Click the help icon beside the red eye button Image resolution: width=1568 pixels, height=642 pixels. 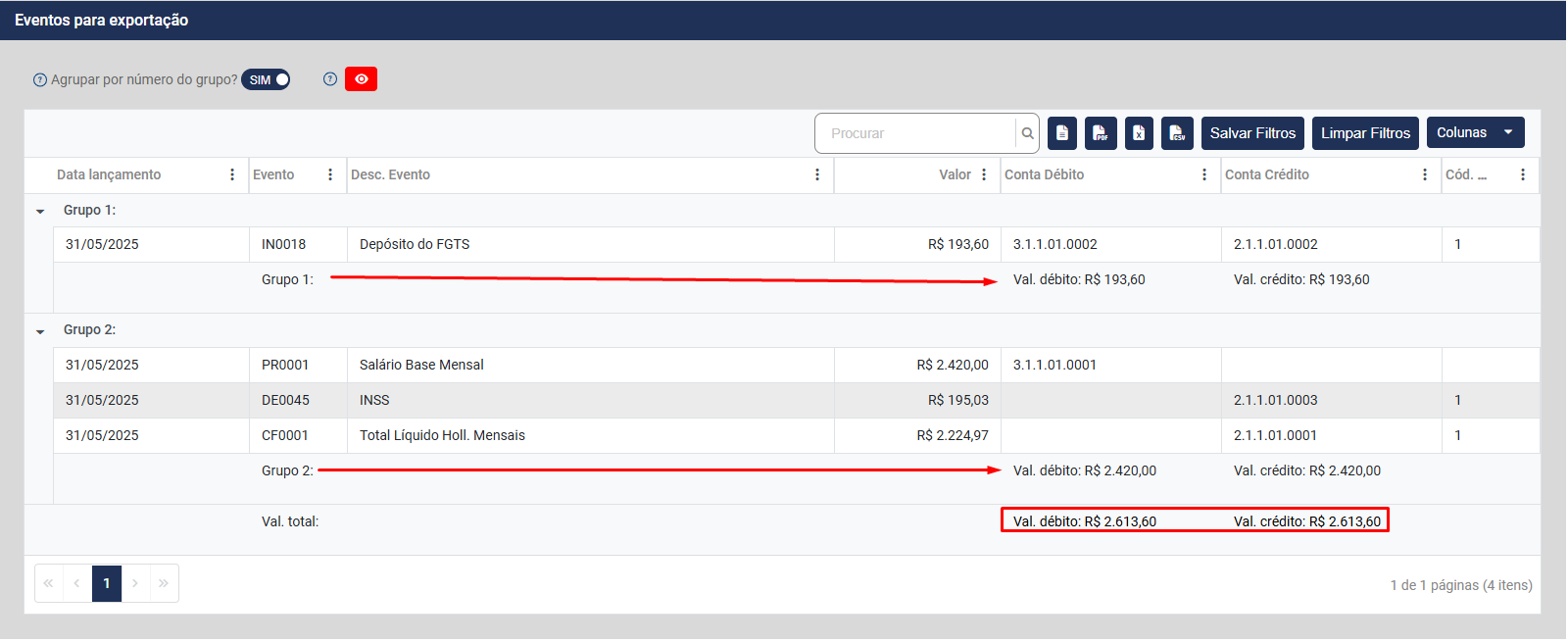[x=330, y=79]
